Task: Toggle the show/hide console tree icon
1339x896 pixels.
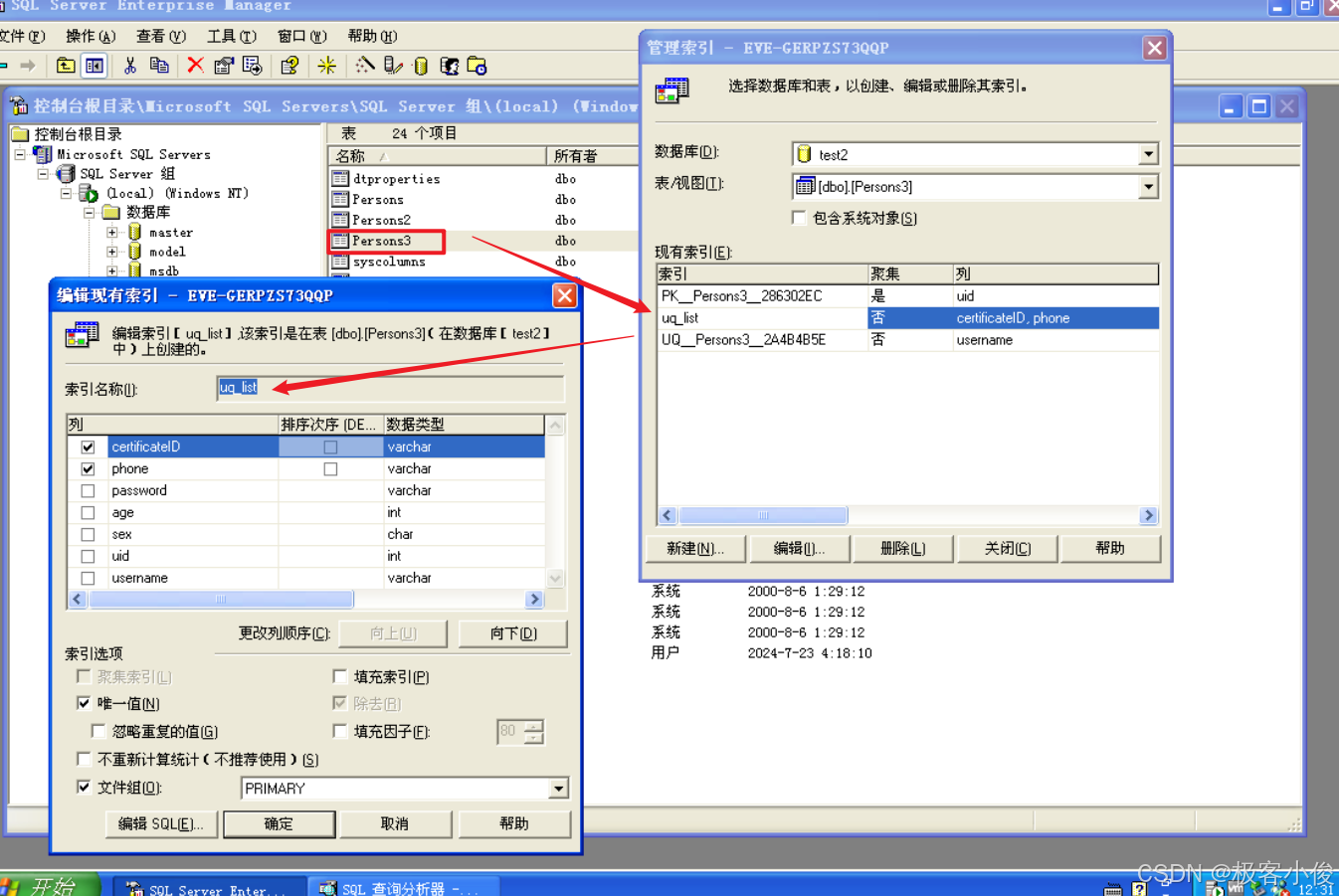Action: [x=95, y=66]
